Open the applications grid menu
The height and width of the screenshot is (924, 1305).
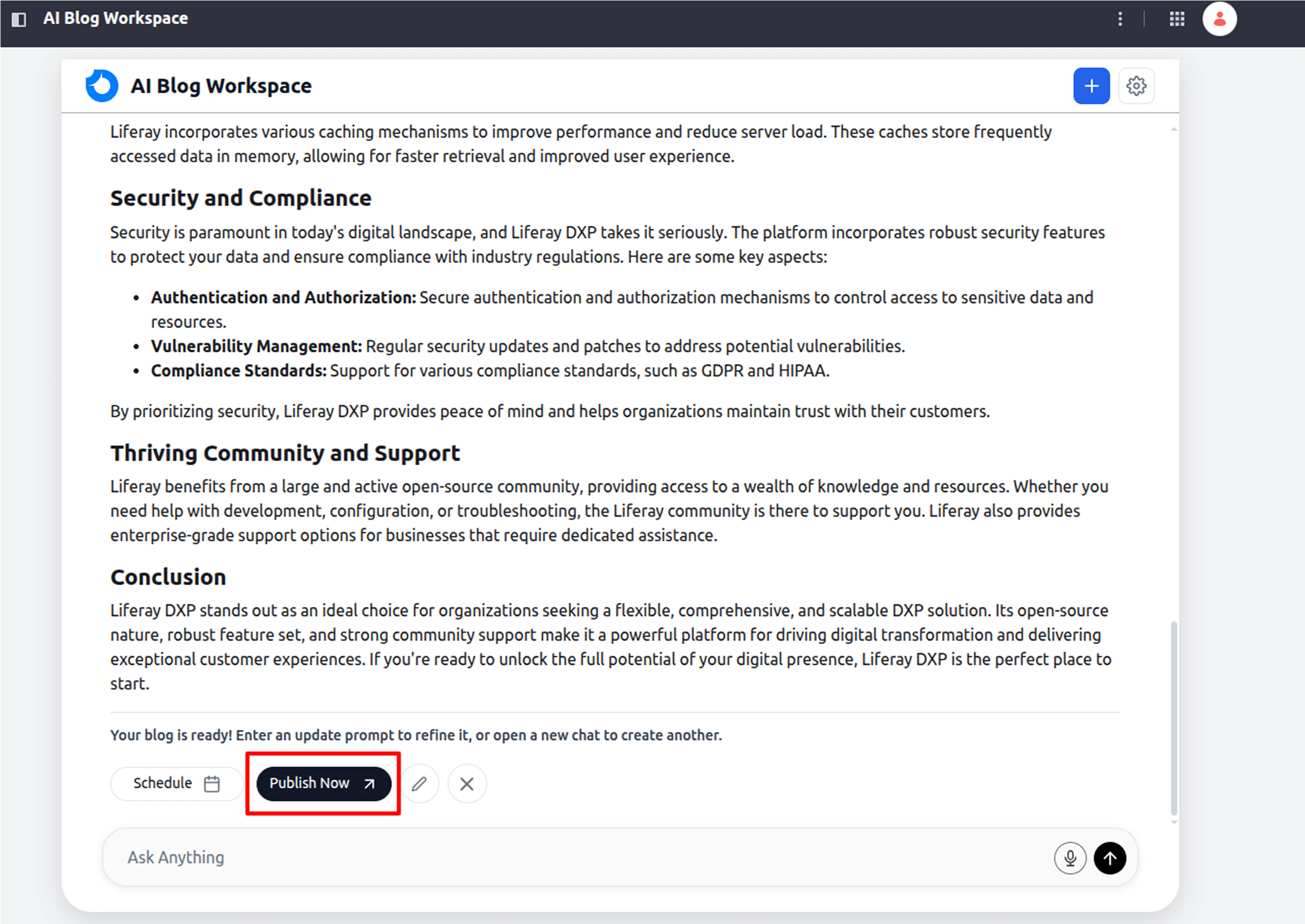1177,19
